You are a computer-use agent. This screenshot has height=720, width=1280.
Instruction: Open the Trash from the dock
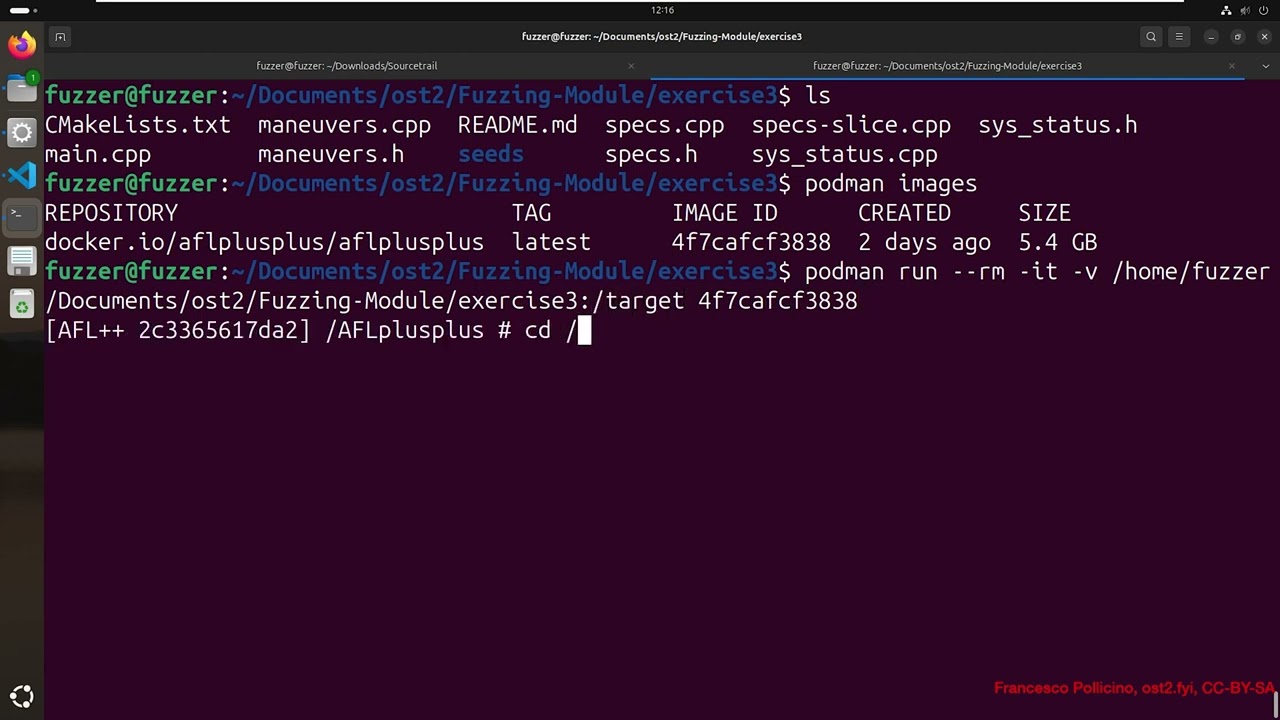click(21, 304)
